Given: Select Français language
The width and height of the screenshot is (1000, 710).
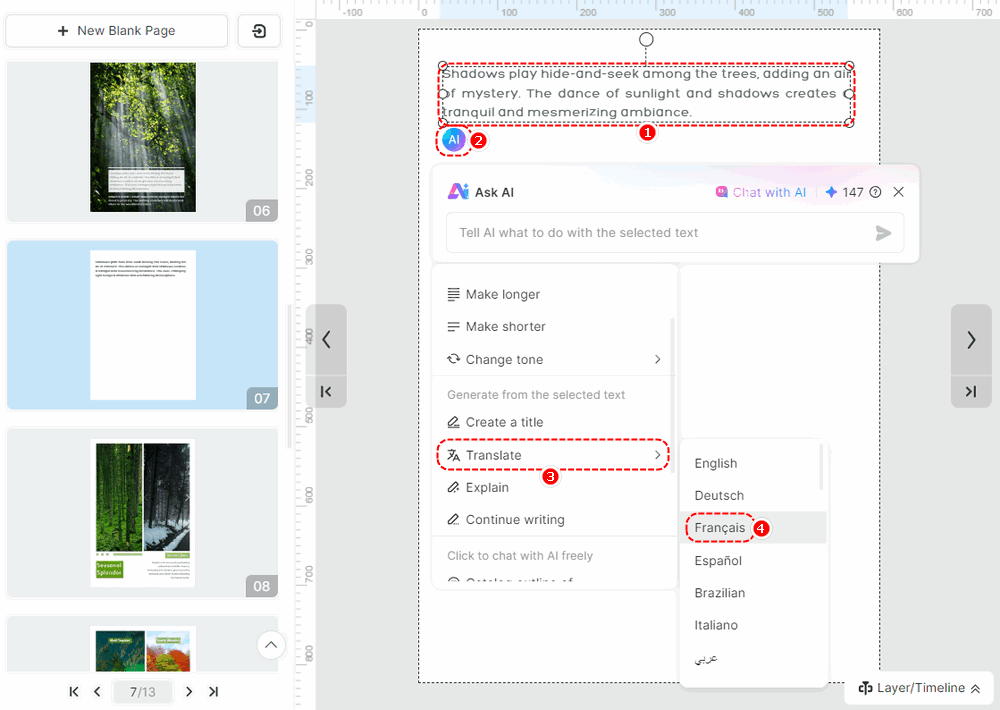Looking at the screenshot, I should [753, 528].
